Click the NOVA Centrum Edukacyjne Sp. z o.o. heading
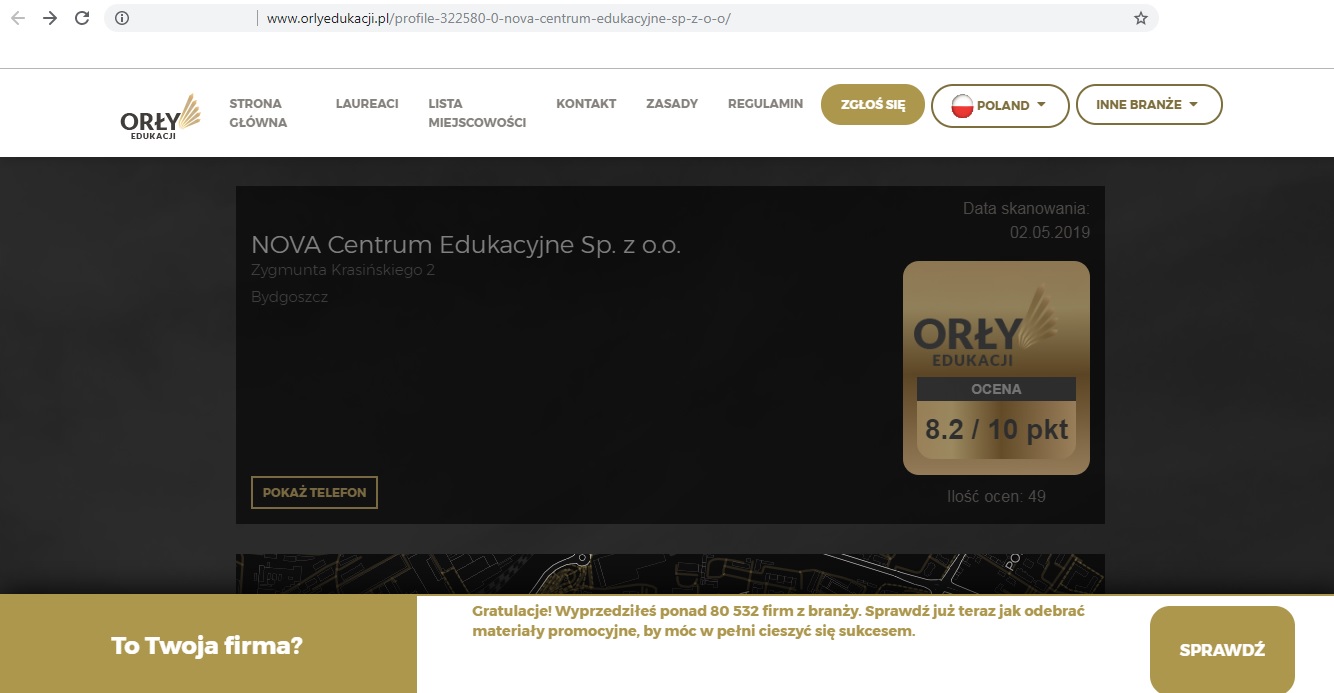 466,245
